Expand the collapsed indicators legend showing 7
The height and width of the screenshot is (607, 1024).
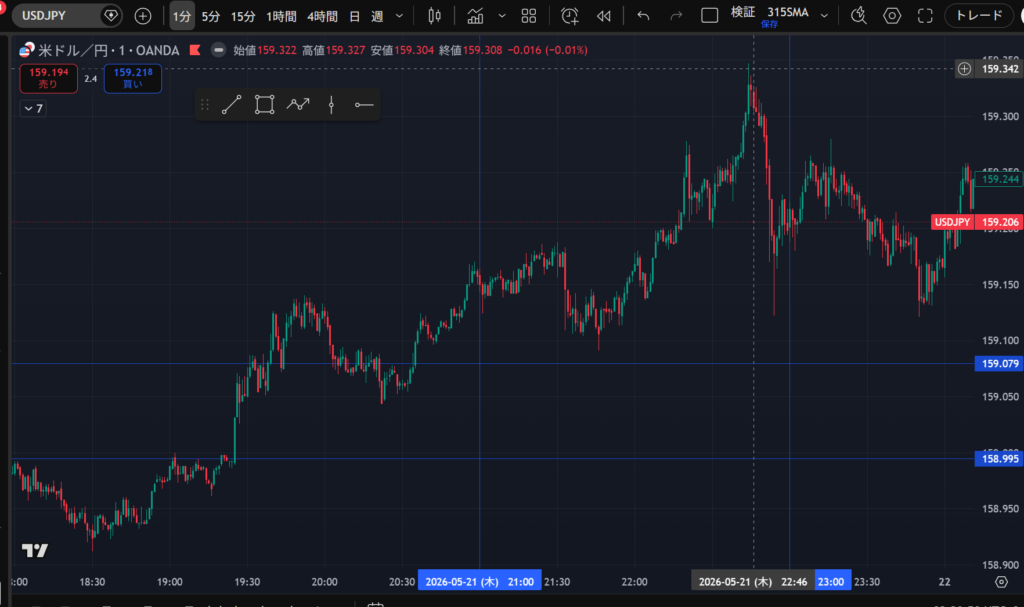(x=33, y=108)
